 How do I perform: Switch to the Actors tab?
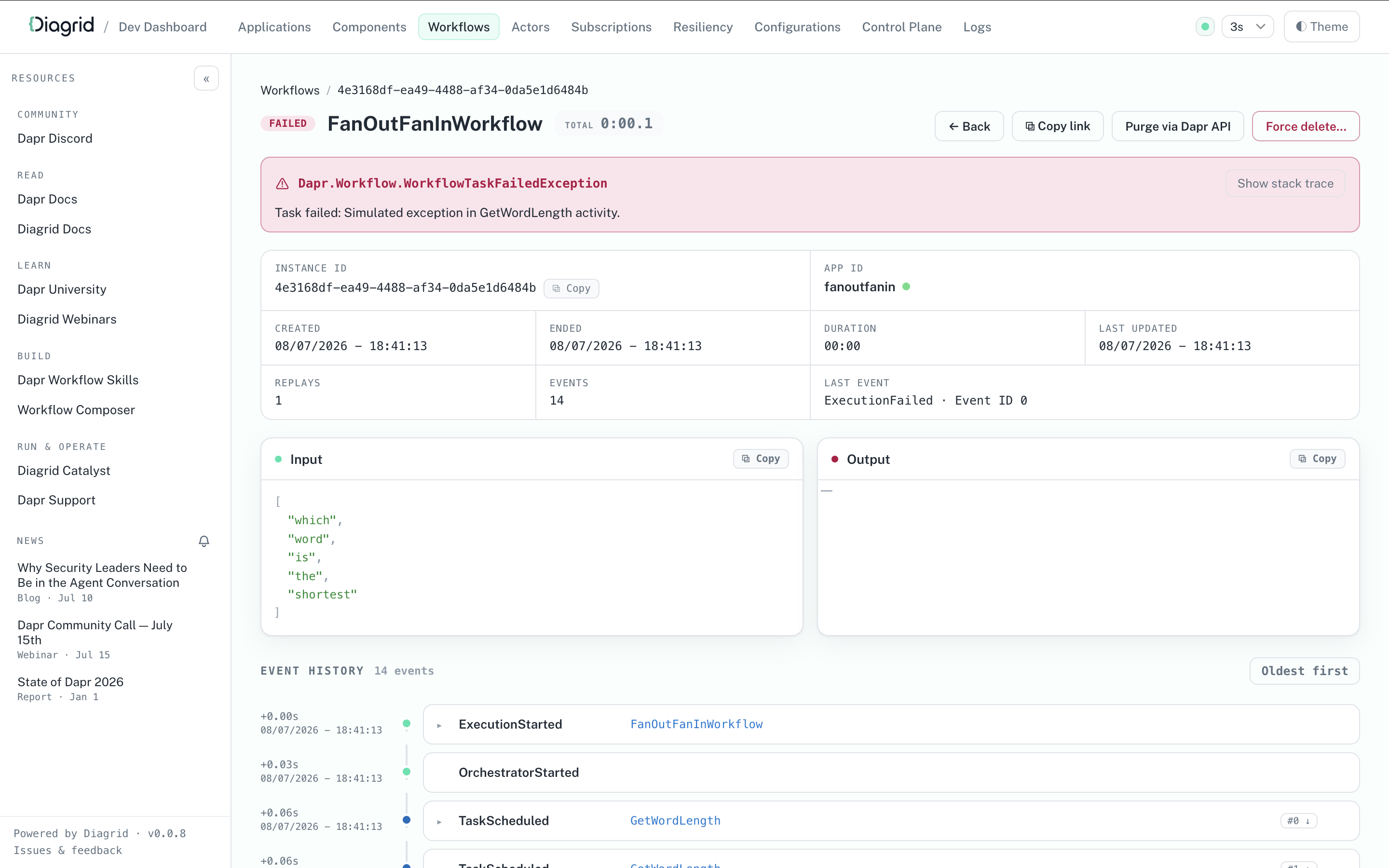click(x=531, y=27)
